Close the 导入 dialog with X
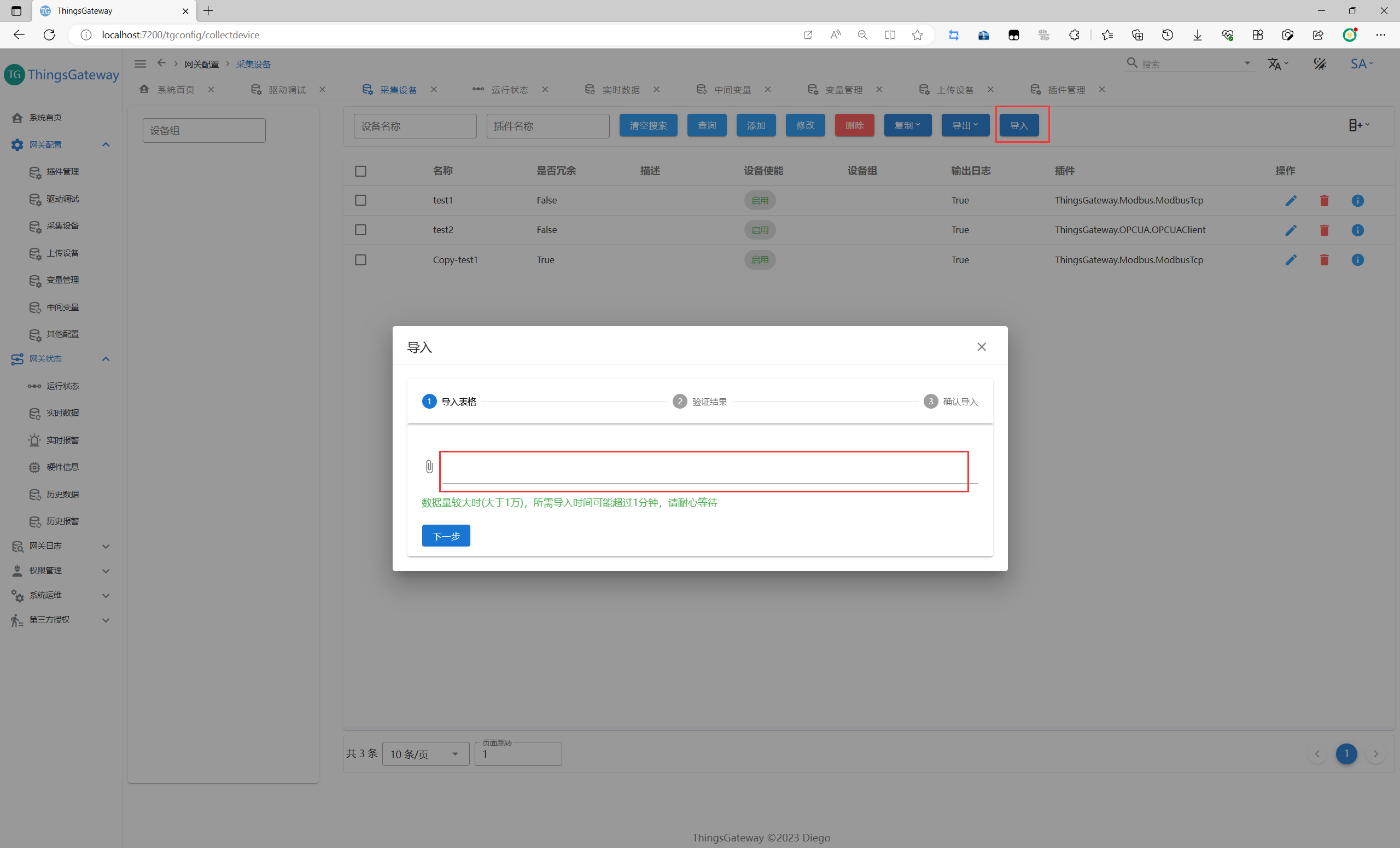The width and height of the screenshot is (1400, 848). 981,347
